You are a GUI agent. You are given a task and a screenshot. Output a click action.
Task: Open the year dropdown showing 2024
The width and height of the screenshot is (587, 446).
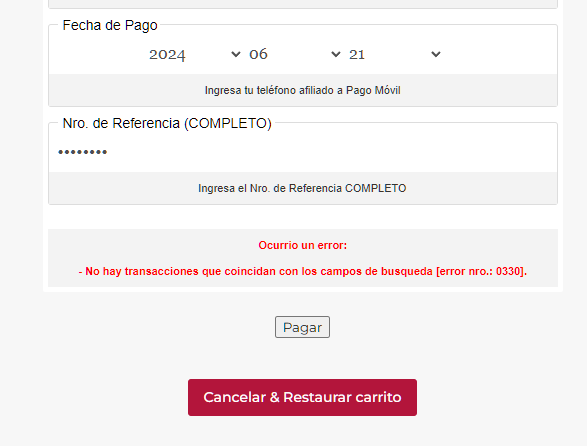pos(195,54)
